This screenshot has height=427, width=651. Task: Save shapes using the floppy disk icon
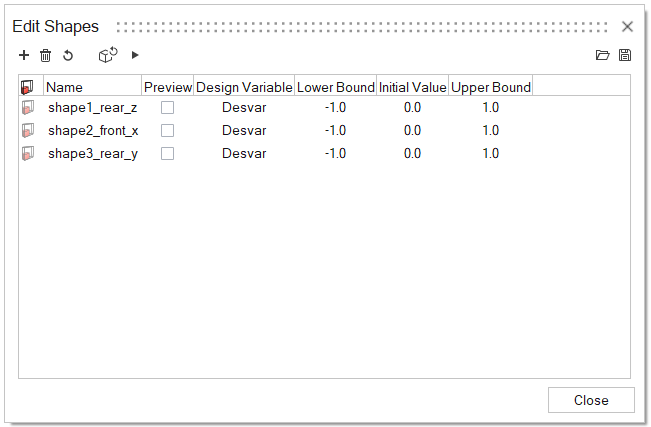(x=625, y=56)
